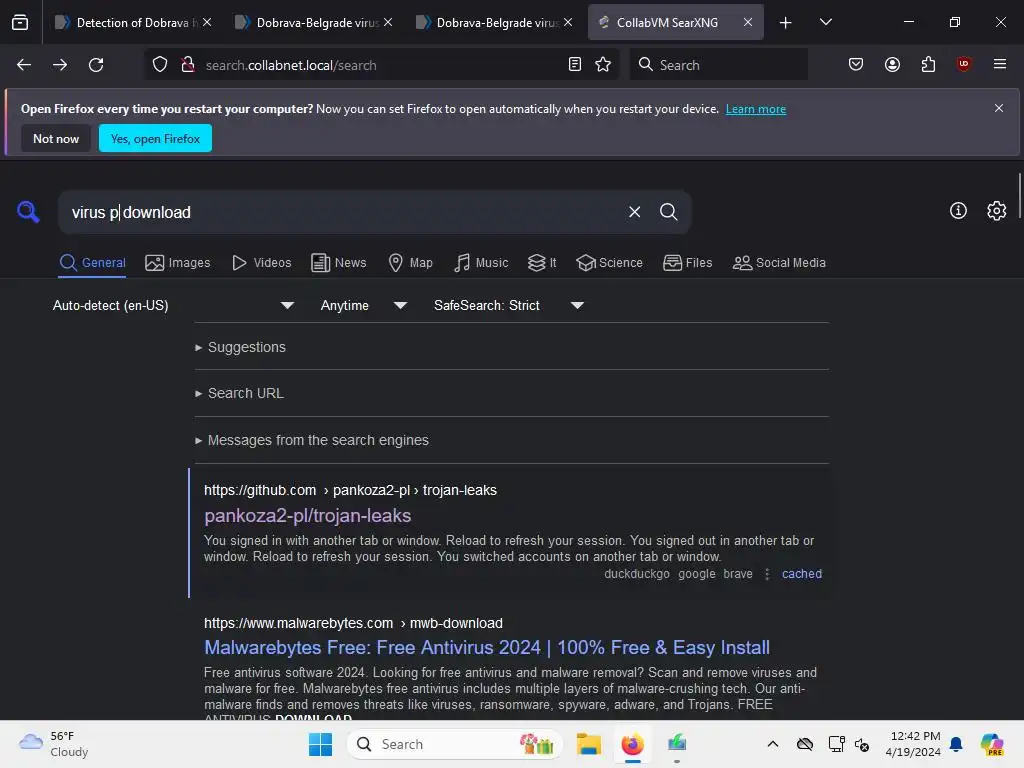The image size is (1024, 768).
Task: Open uBlock Origin extension popup
Action: [963, 64]
